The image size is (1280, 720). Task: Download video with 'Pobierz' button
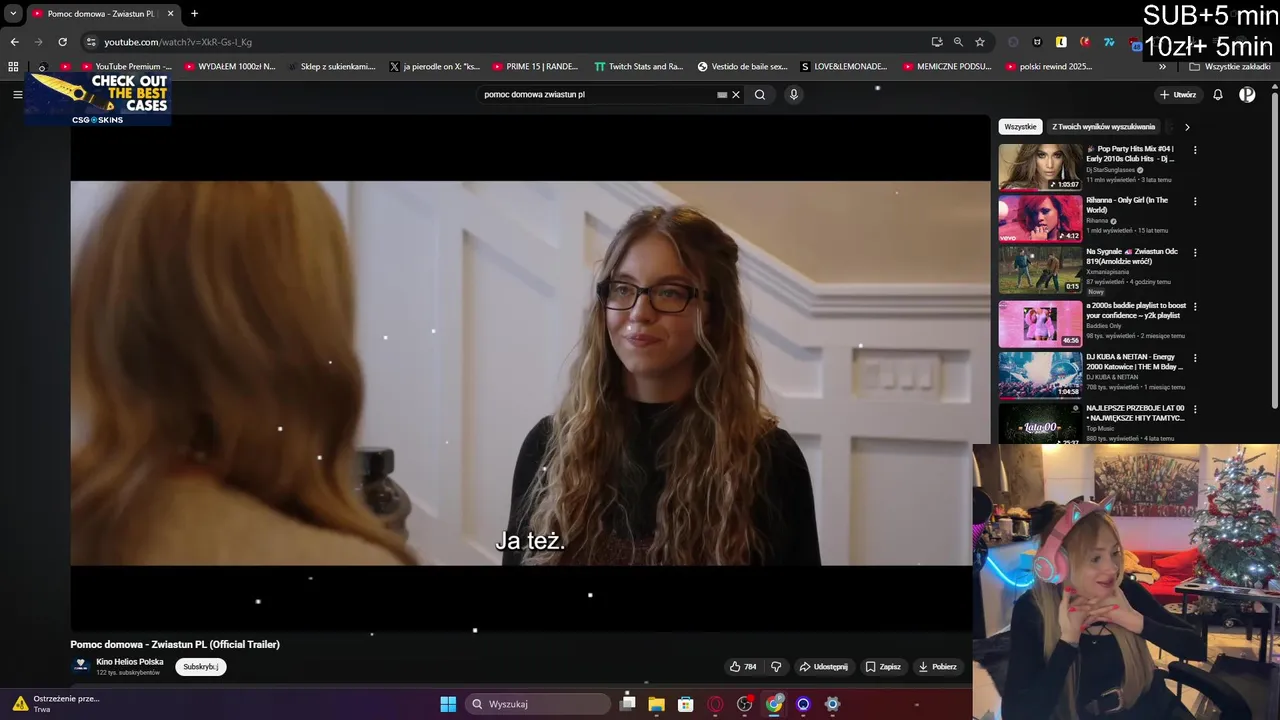click(x=938, y=667)
